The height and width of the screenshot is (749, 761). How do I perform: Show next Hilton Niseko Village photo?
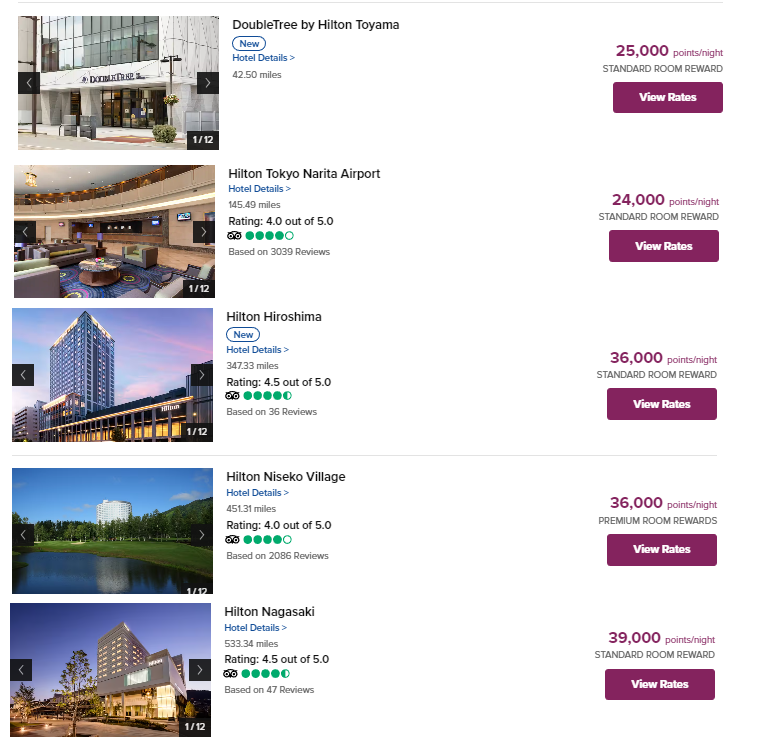point(201,534)
